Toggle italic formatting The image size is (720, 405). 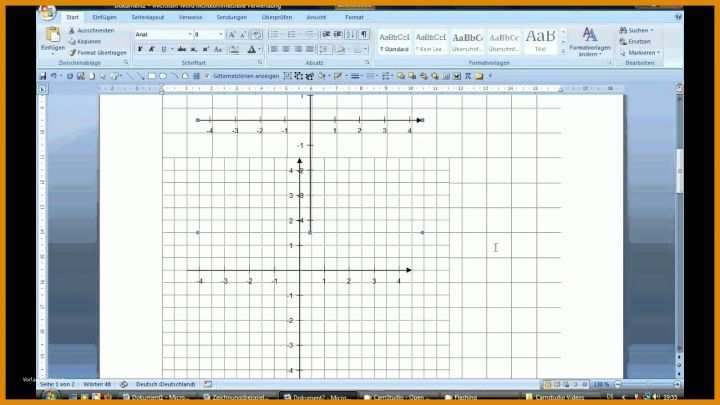tap(152, 49)
